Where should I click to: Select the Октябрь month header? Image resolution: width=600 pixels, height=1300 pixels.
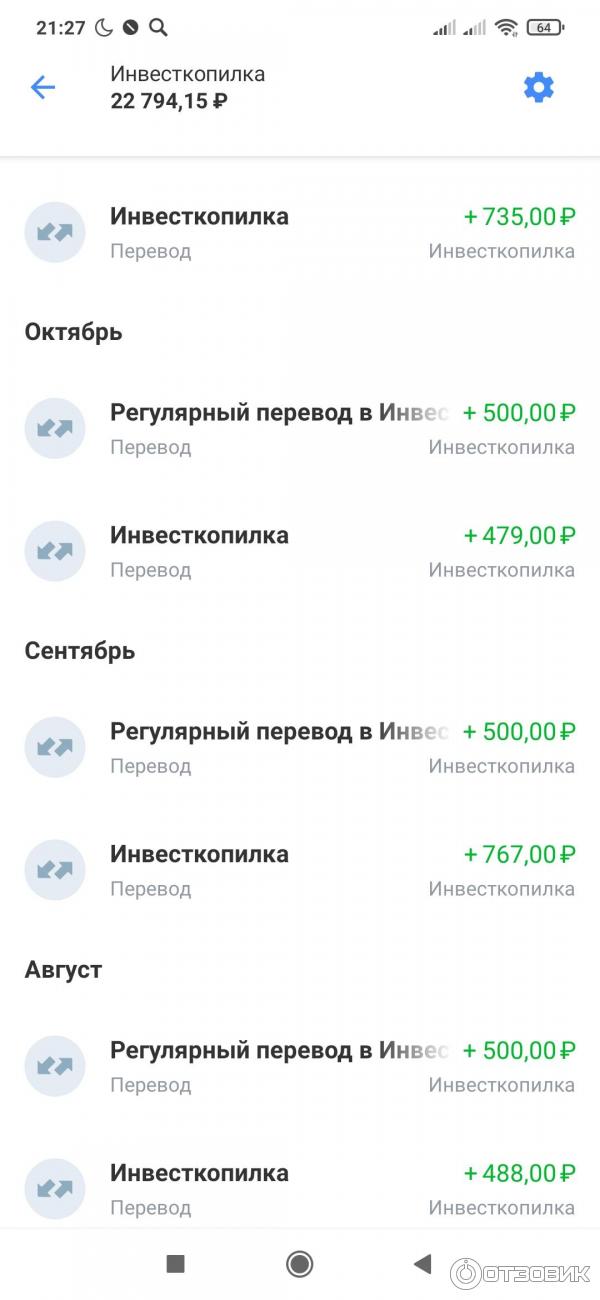(x=73, y=331)
